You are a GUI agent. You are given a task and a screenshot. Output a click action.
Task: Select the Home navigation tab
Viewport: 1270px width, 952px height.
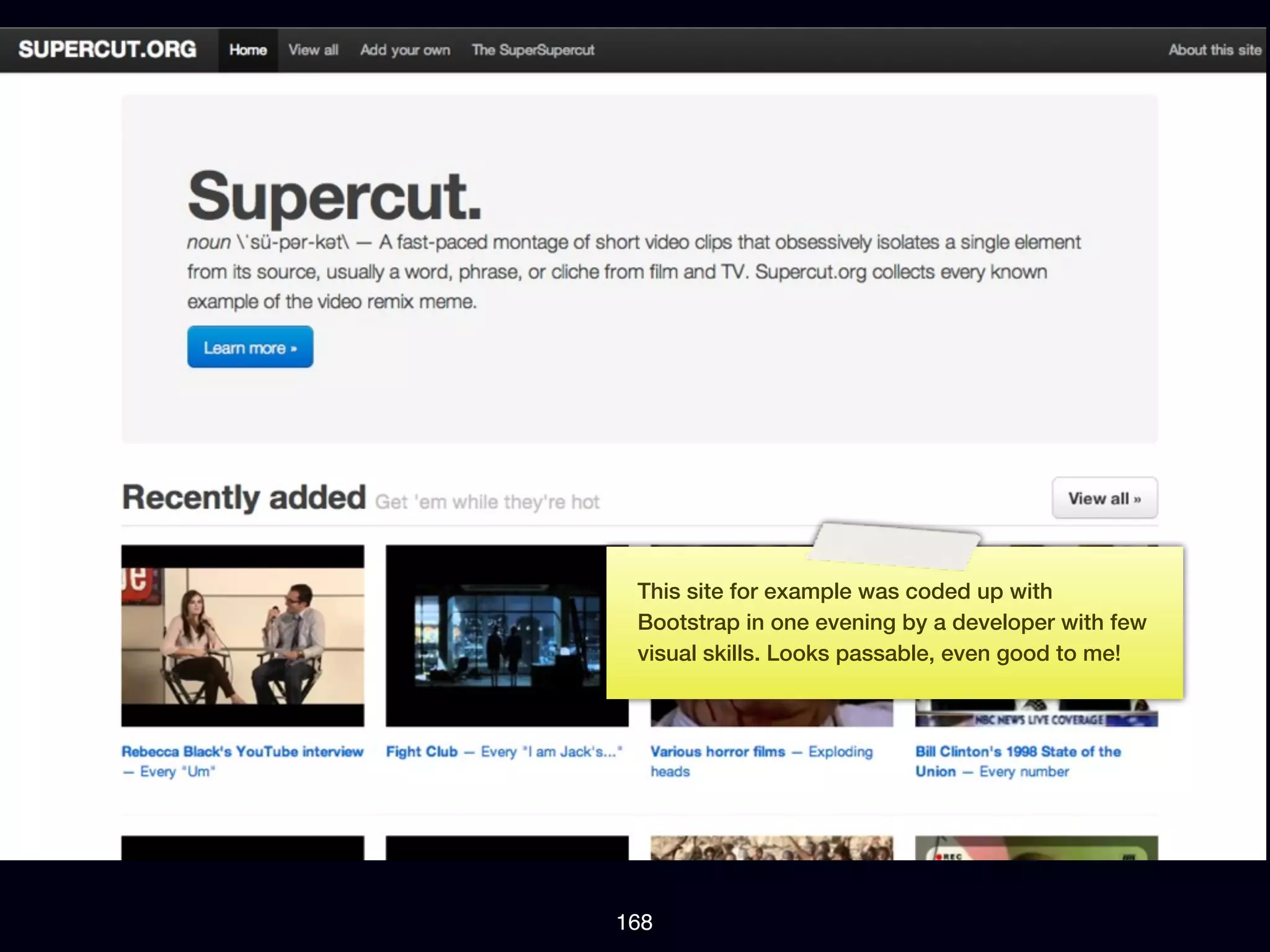click(x=247, y=50)
